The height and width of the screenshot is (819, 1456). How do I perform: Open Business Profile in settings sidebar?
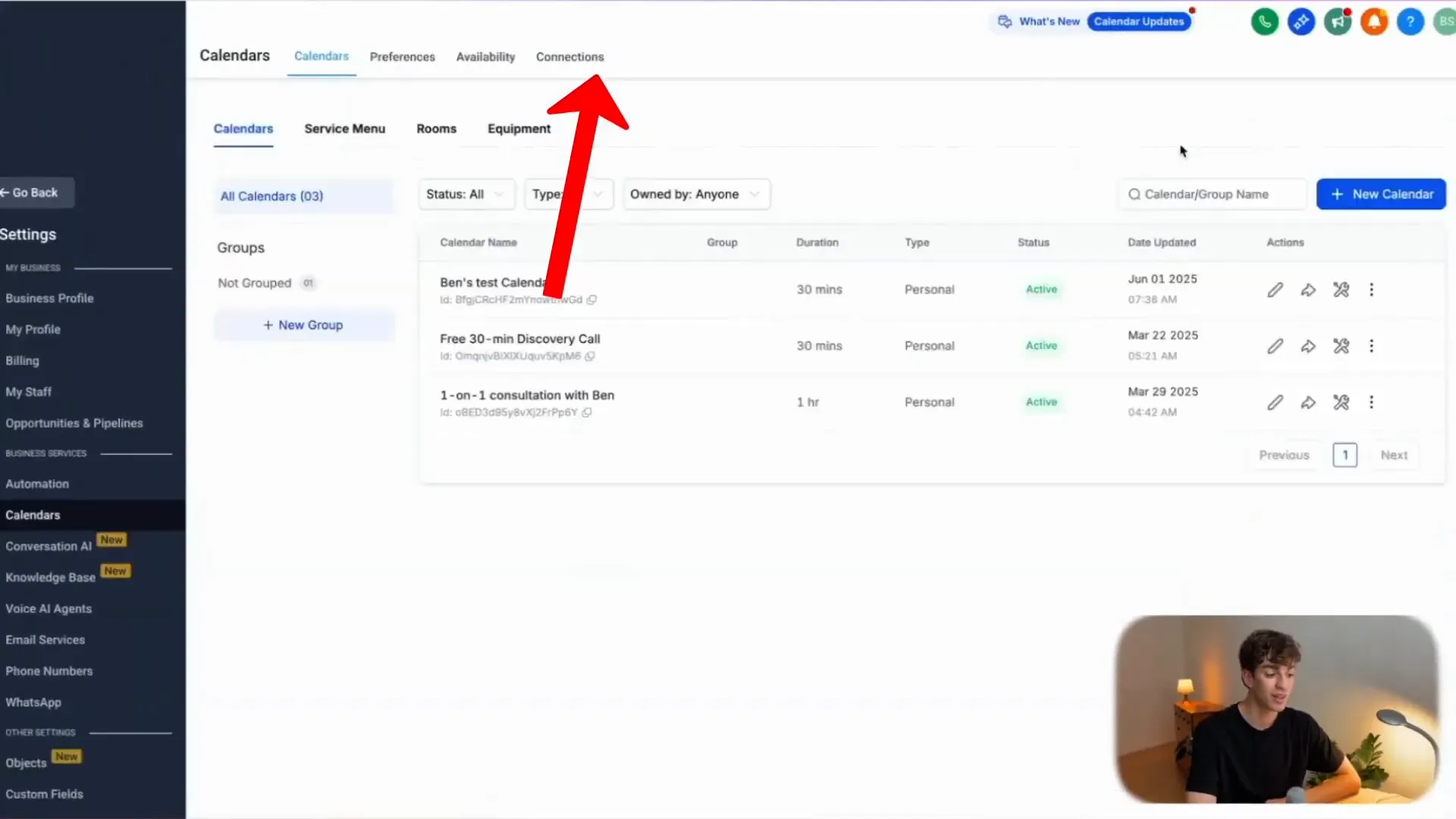coord(49,298)
